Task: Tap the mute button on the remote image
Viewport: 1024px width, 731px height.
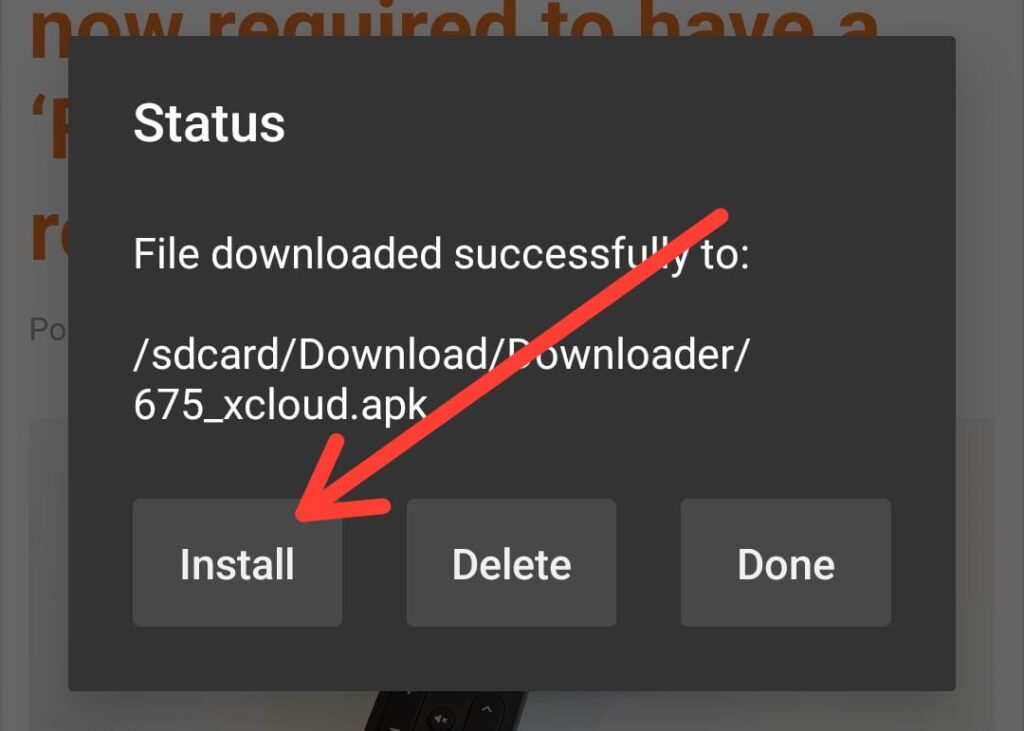Action: pyautogui.click(x=441, y=719)
